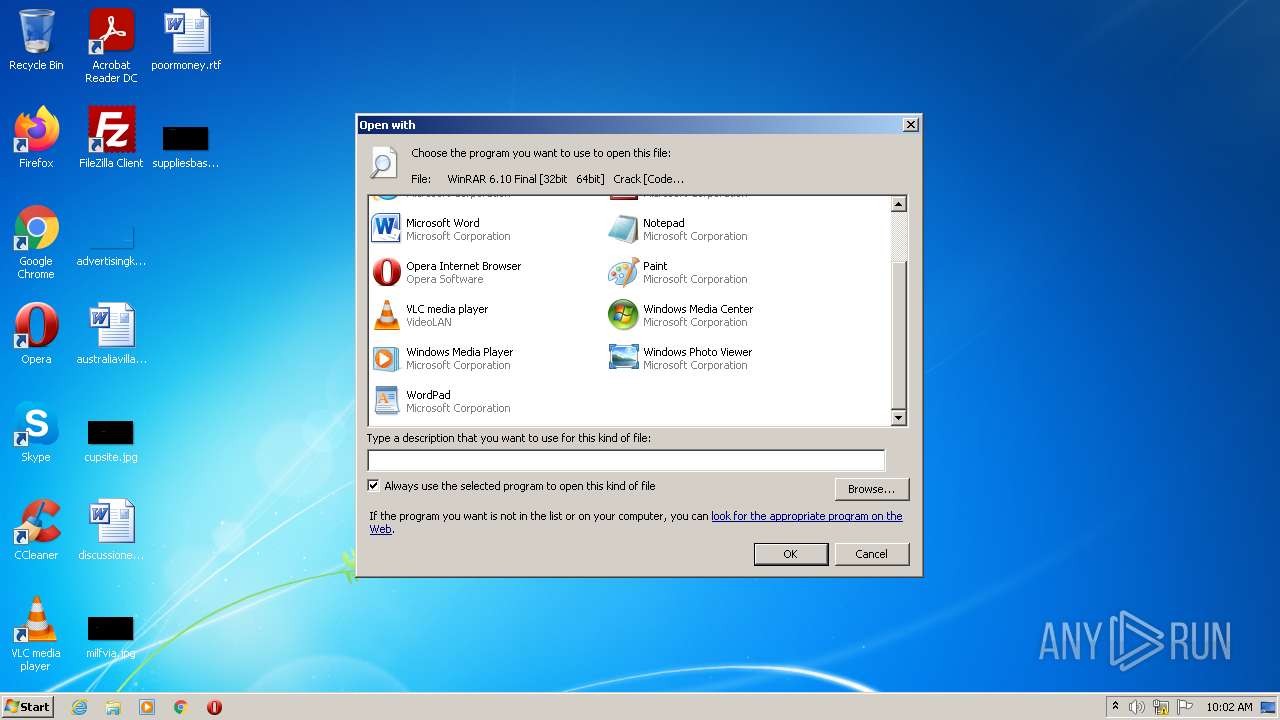Click Show desktop button at taskbar end
Viewport: 1280px width, 720px height.
coord(1269,707)
